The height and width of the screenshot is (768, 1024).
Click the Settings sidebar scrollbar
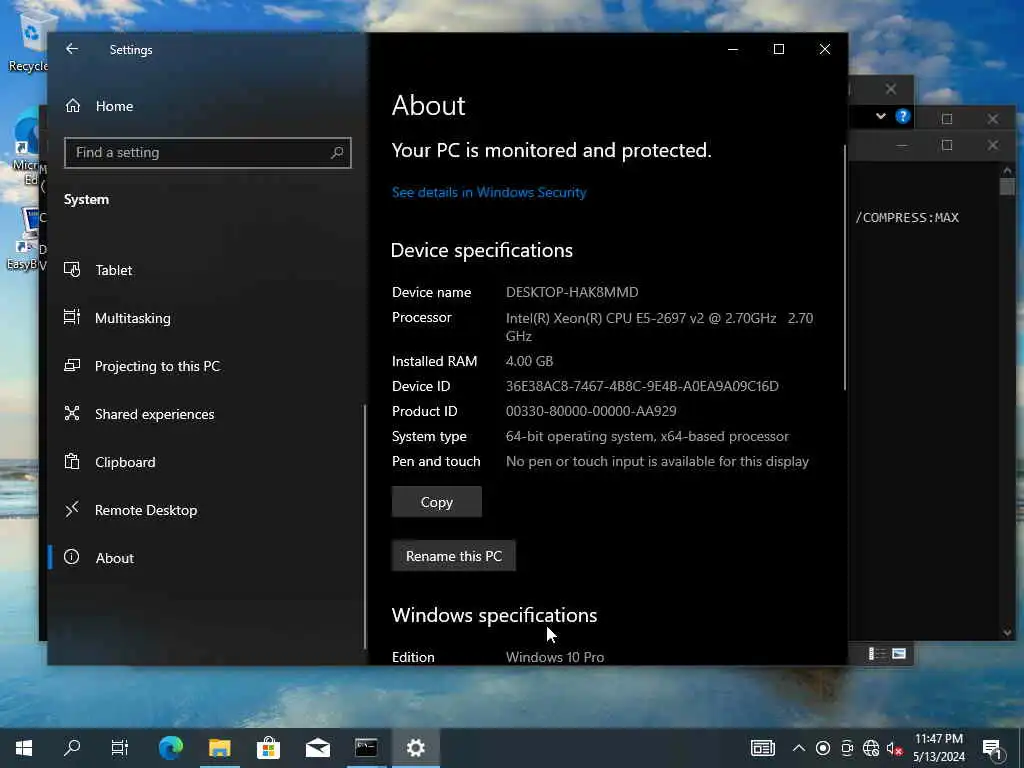point(364,526)
